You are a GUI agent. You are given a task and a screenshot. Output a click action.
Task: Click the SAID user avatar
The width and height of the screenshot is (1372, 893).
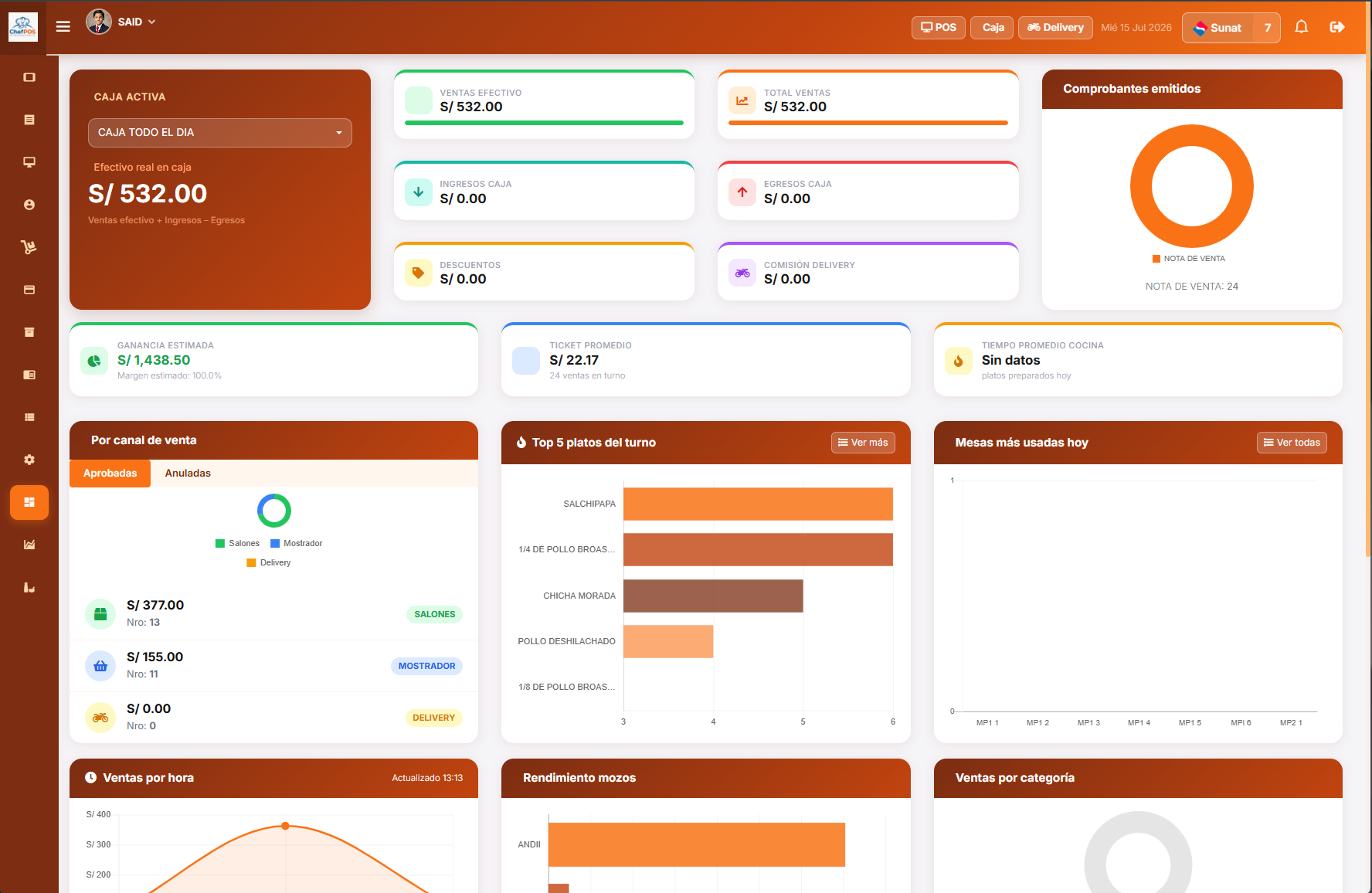coord(99,22)
